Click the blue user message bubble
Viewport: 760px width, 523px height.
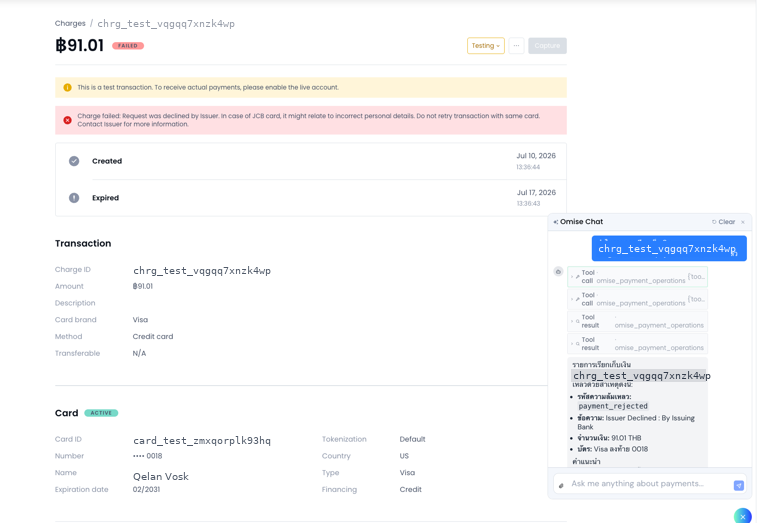click(x=669, y=248)
